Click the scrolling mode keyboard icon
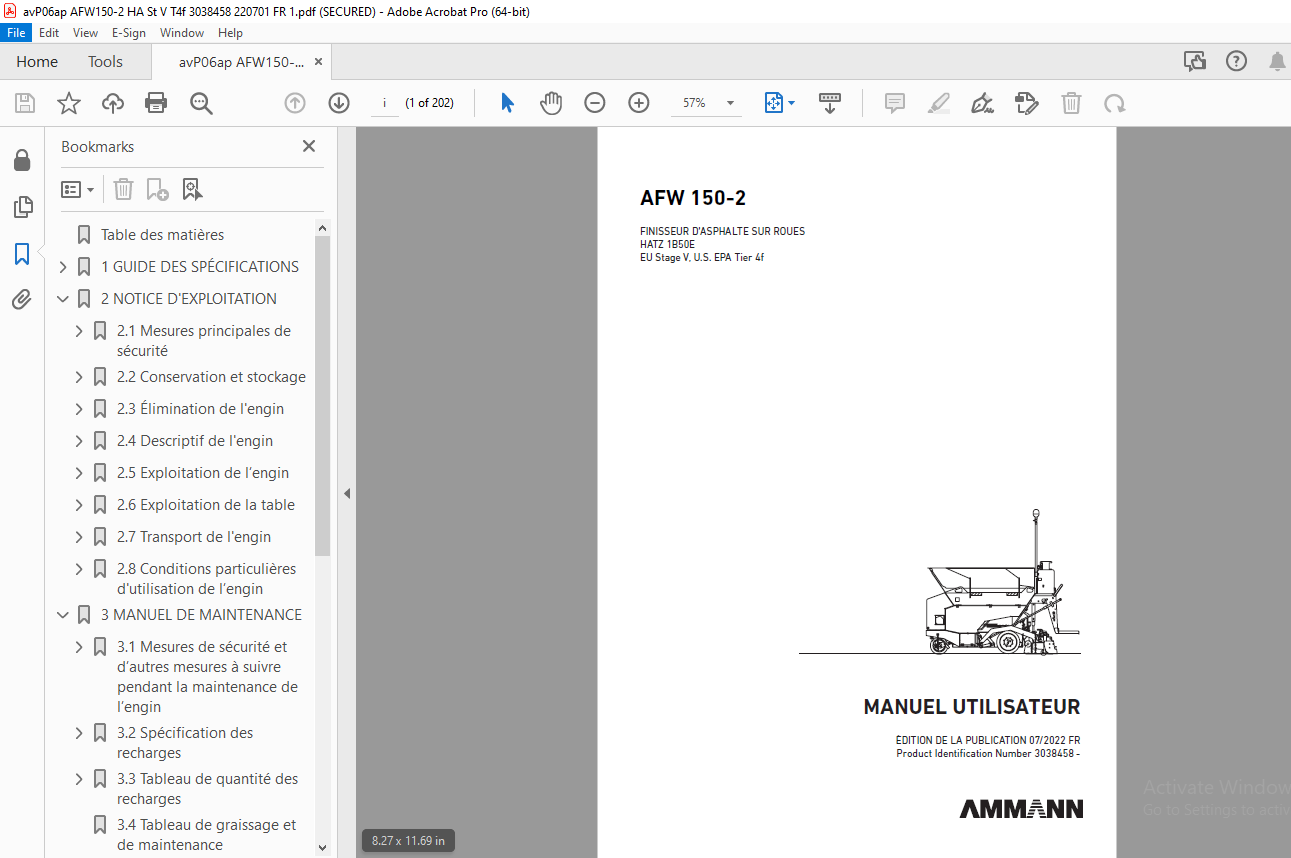Viewport: 1291px width, 858px height. click(830, 103)
